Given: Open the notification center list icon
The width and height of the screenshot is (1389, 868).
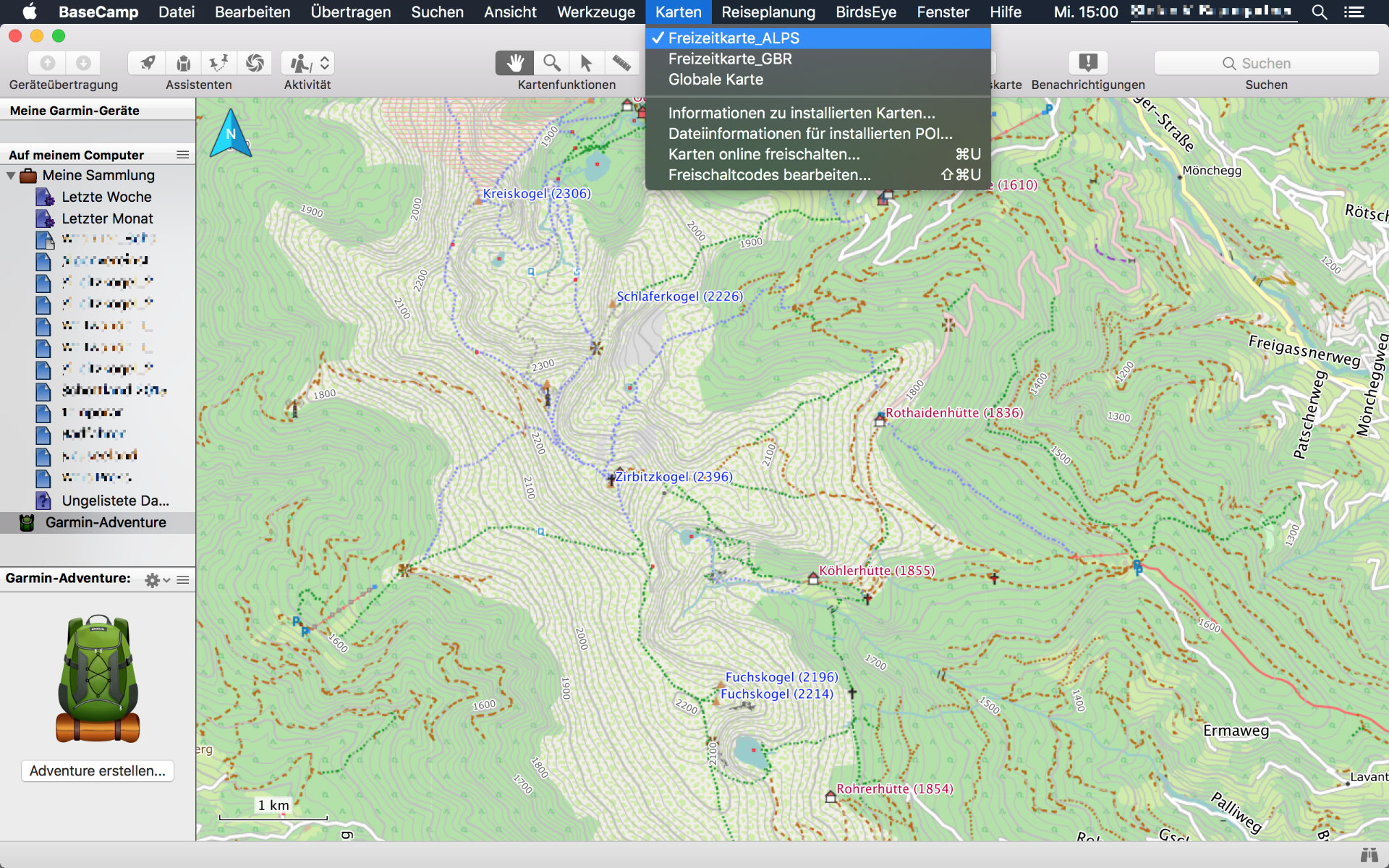Looking at the screenshot, I should click(x=1354, y=12).
